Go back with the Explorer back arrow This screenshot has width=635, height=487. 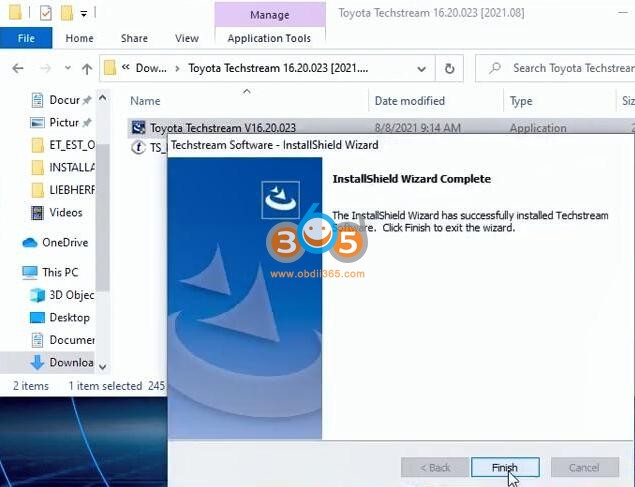[18, 68]
